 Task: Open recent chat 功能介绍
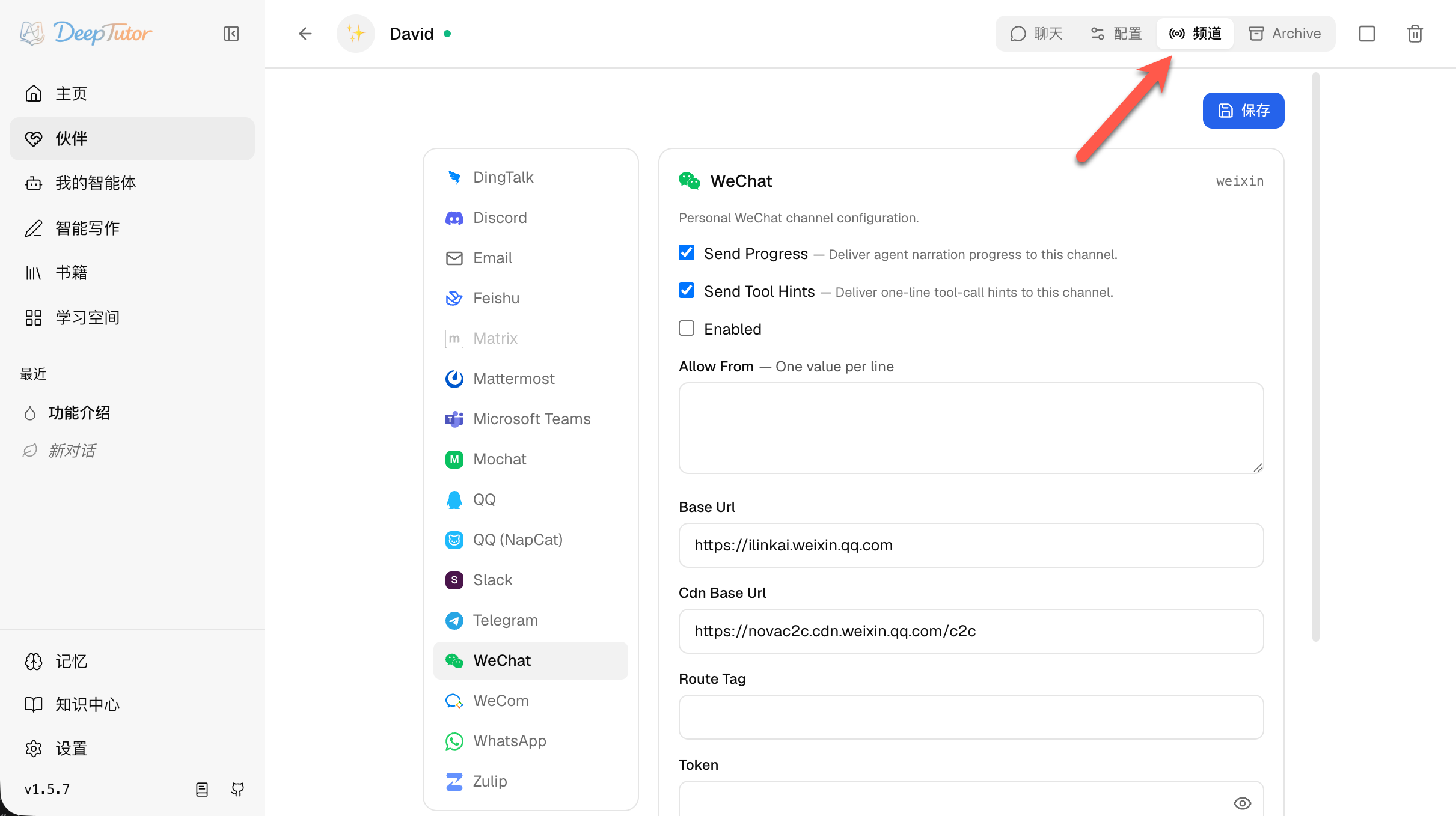(132, 413)
